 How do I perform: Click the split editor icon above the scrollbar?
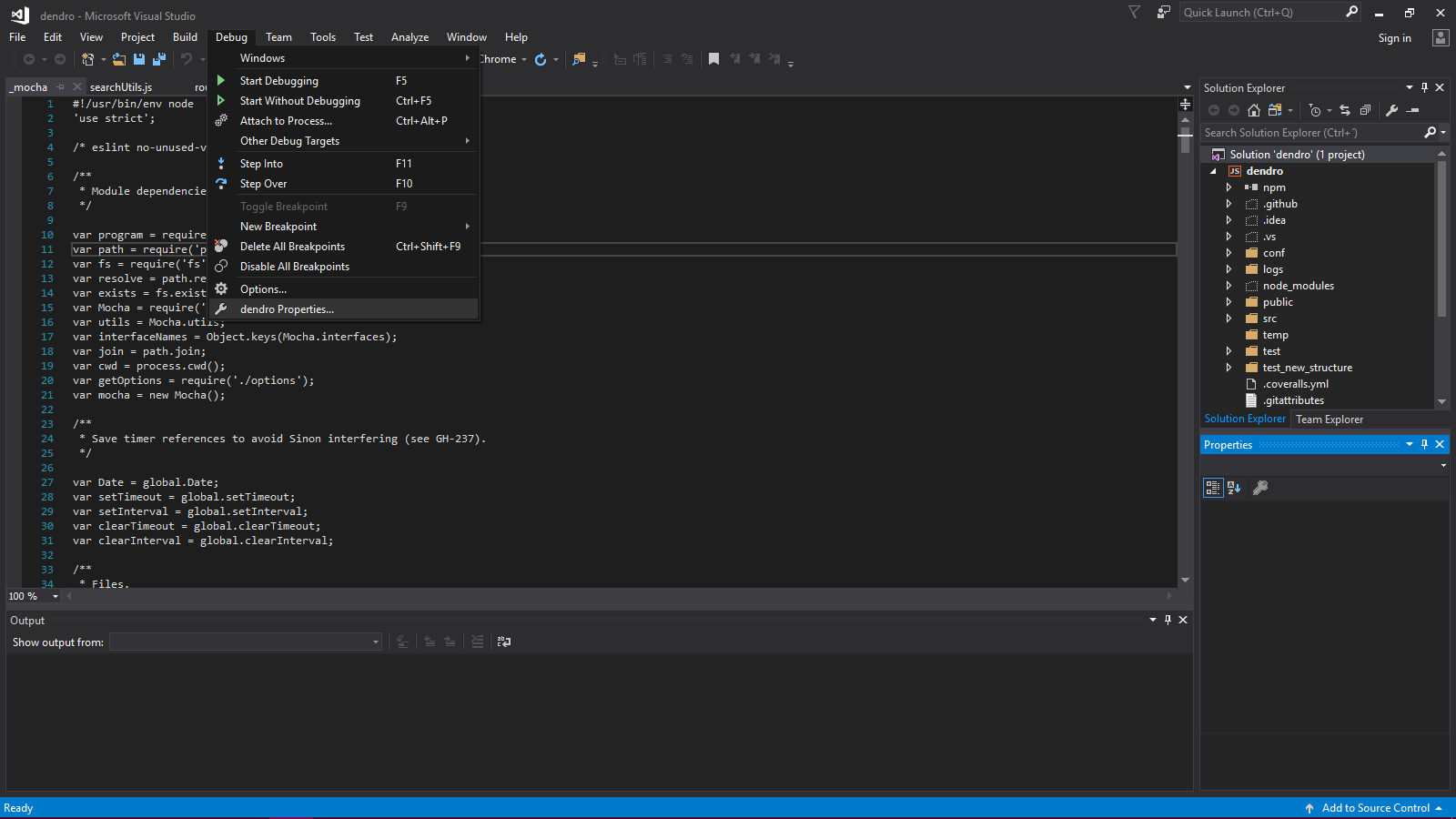(1185, 104)
